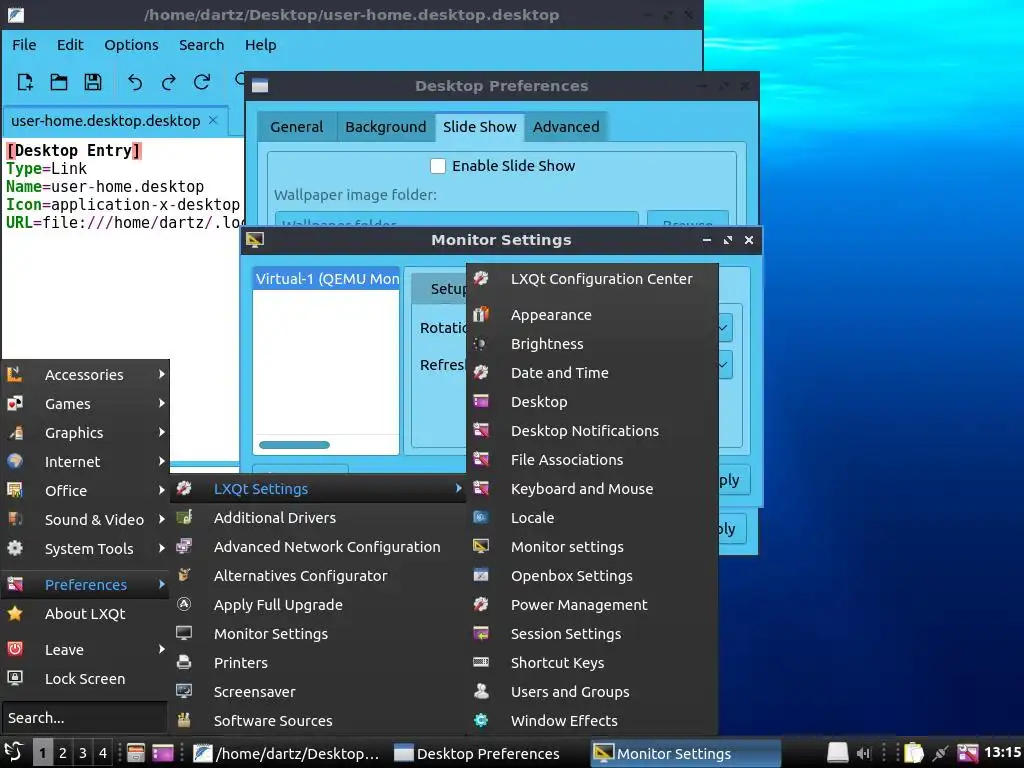Open Monitor settings in LXQt Settings submenu
The image size is (1024, 768).
(592, 547)
